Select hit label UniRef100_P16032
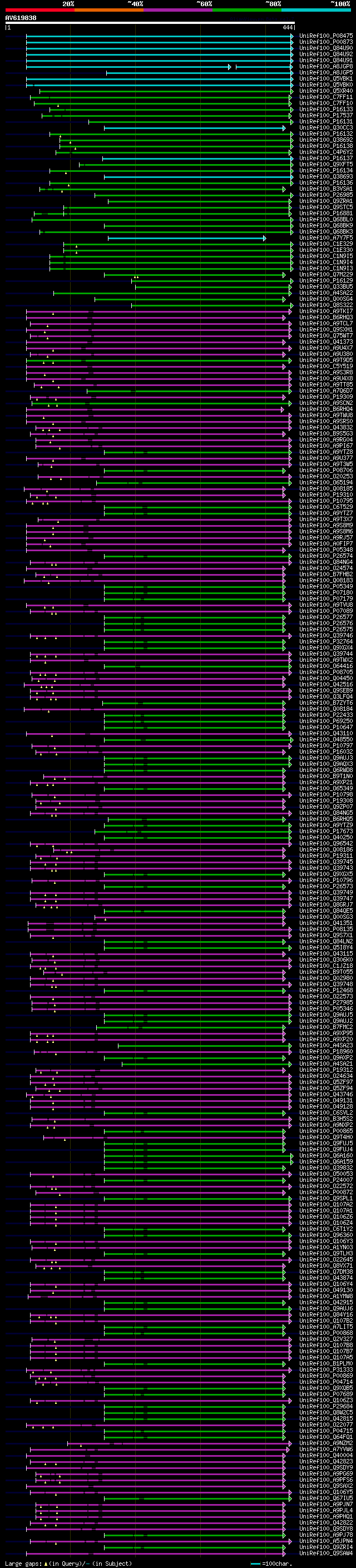 tap(325, 752)
